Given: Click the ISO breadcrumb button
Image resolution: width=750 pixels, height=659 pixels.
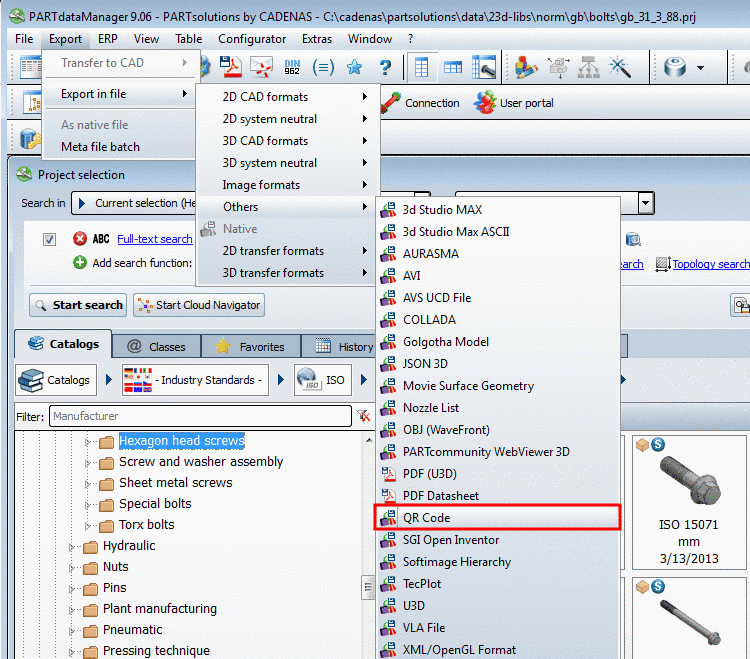Looking at the screenshot, I should tap(323, 380).
